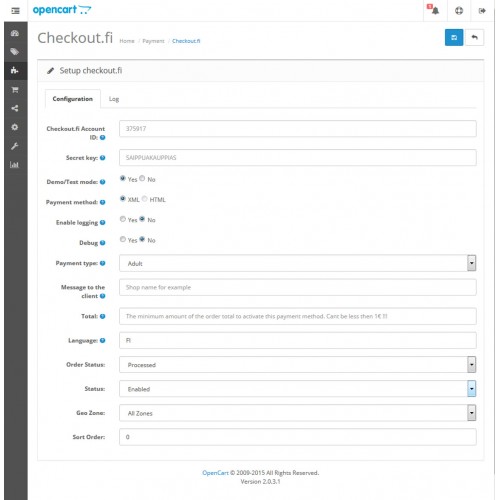Open the Reports bar chart sidebar icon
The height and width of the screenshot is (500, 500).
[14, 164]
